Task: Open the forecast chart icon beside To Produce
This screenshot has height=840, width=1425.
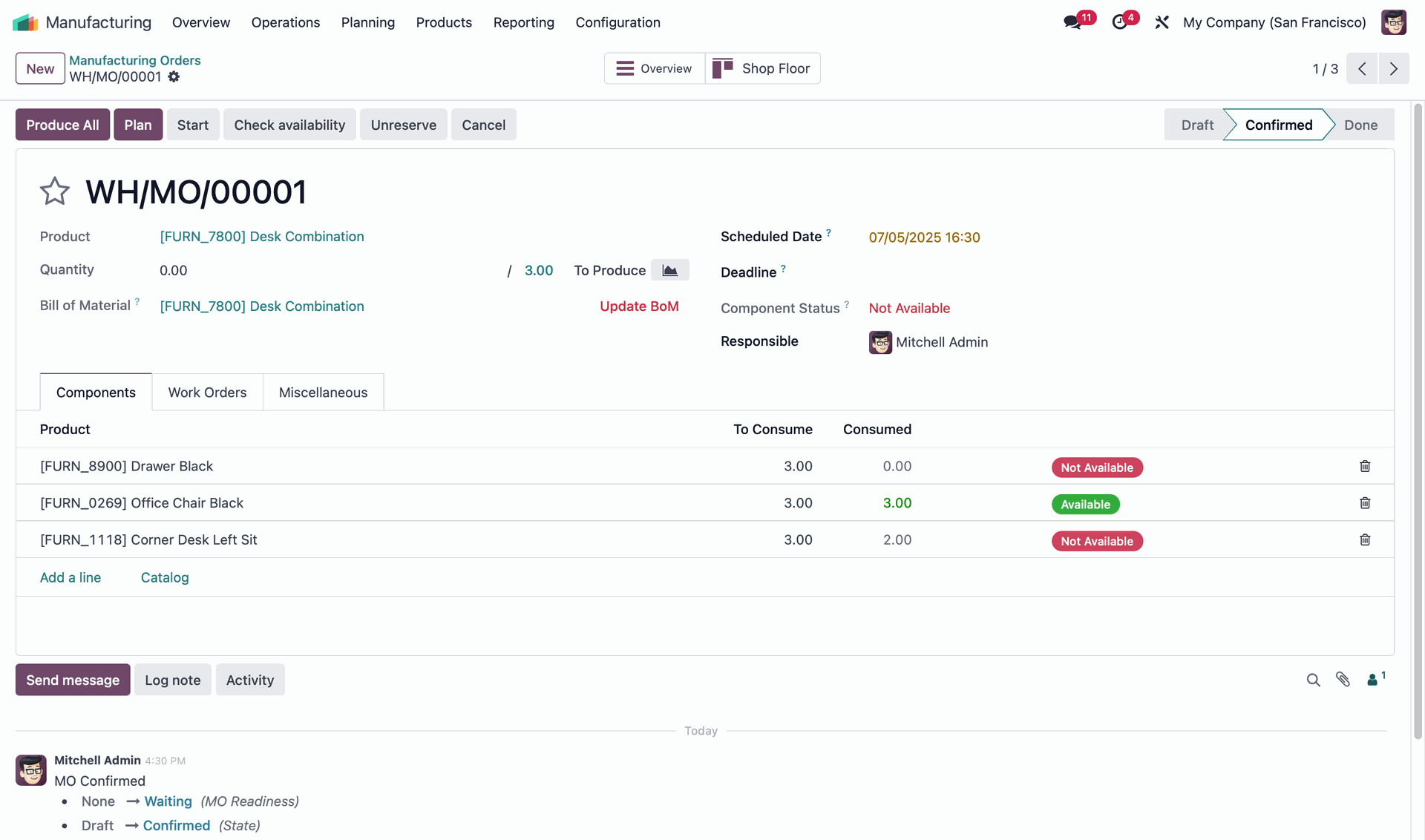Action: click(x=669, y=270)
